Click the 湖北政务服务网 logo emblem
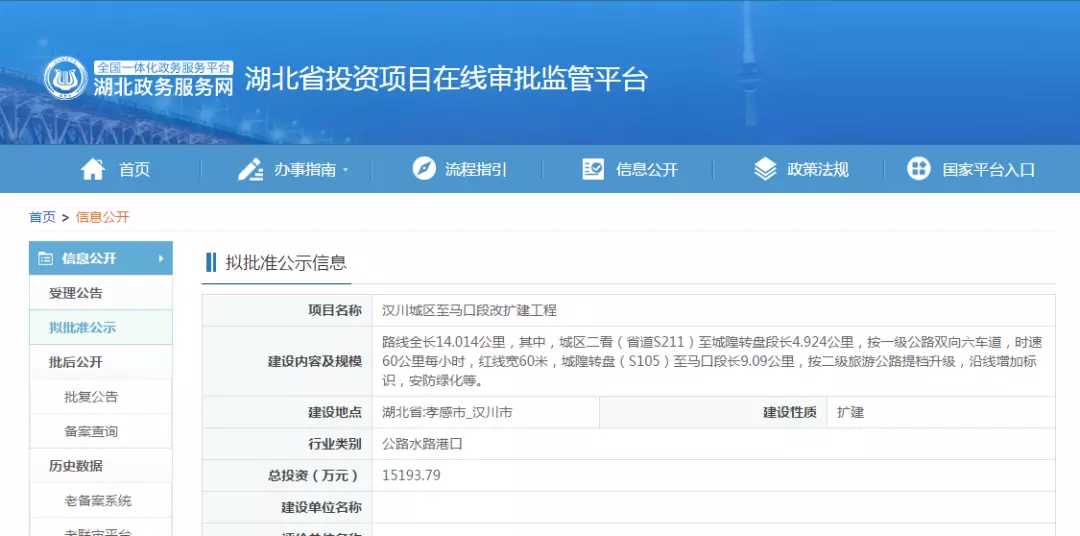Screen dimensions: 1080x536 coord(66,79)
